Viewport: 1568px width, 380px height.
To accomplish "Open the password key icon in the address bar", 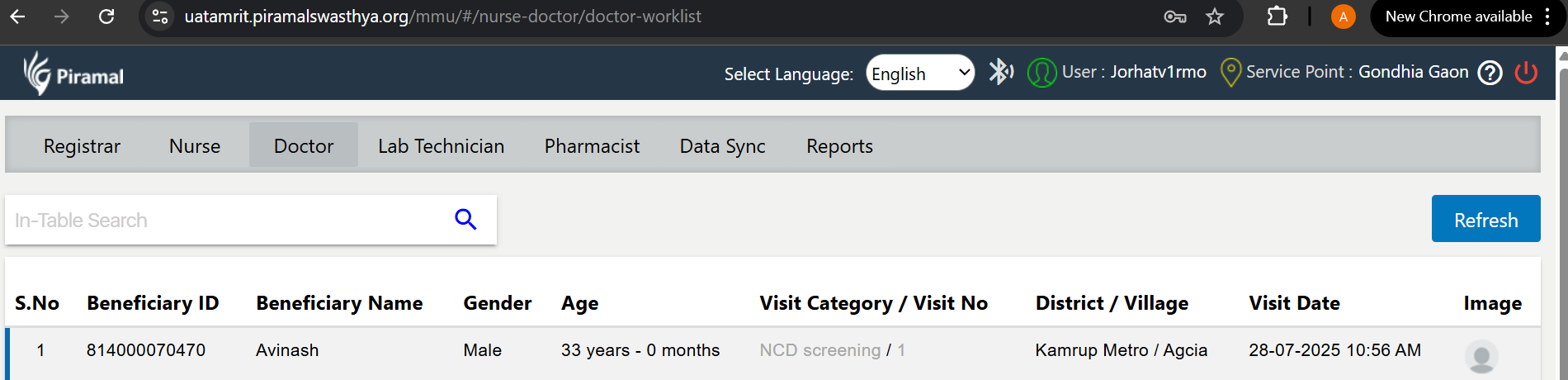I will click(1174, 17).
